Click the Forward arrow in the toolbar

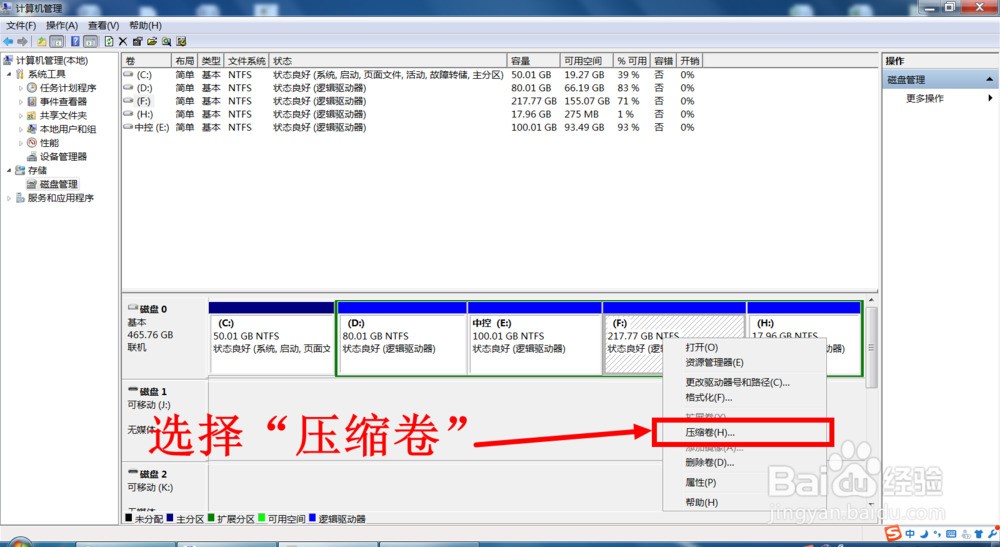pos(22,41)
